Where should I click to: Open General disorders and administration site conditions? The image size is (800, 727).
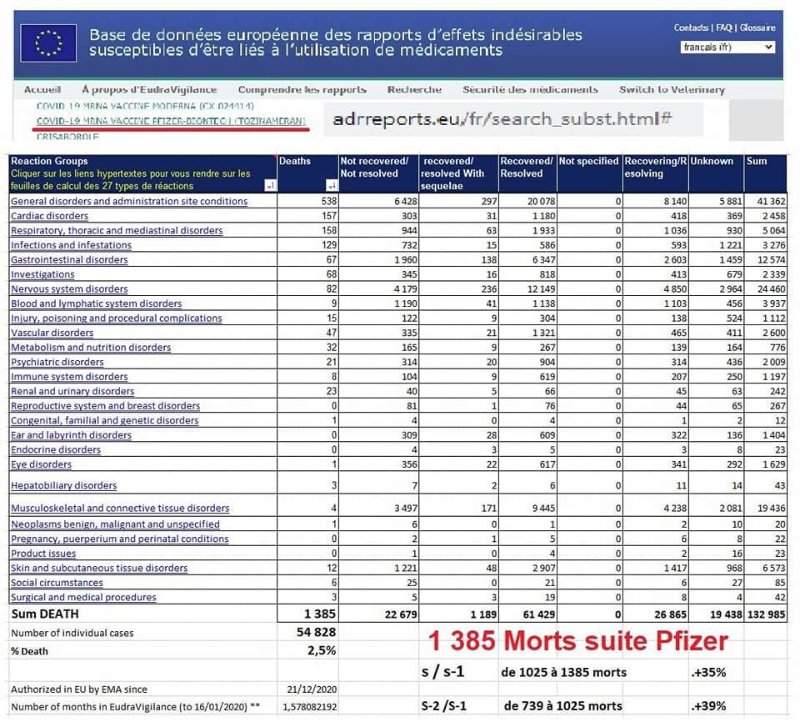[129, 201]
